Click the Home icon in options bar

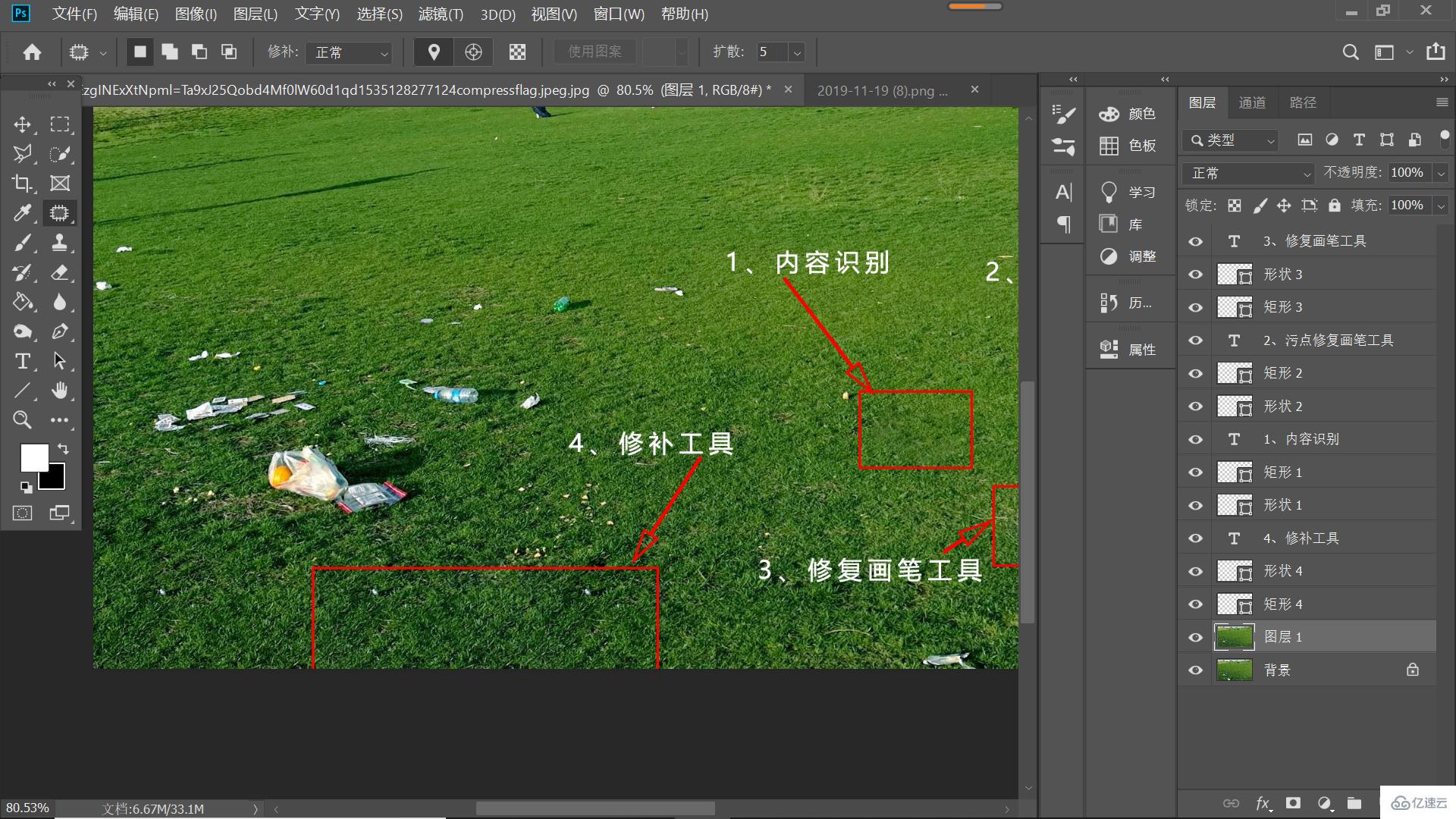click(x=32, y=52)
